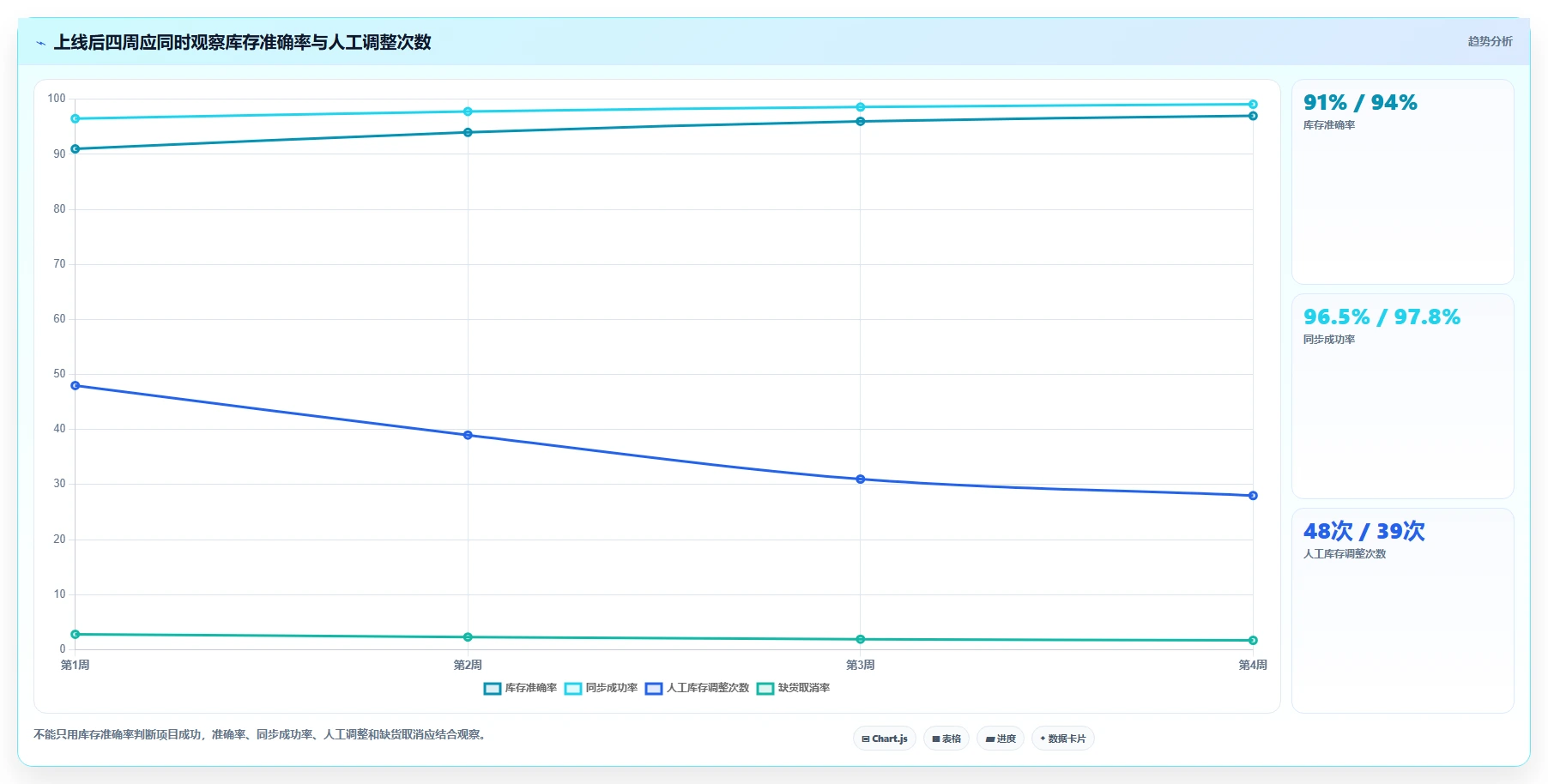1548x784 pixels.
Task: Click the 表格 chip
Action: 946,739
